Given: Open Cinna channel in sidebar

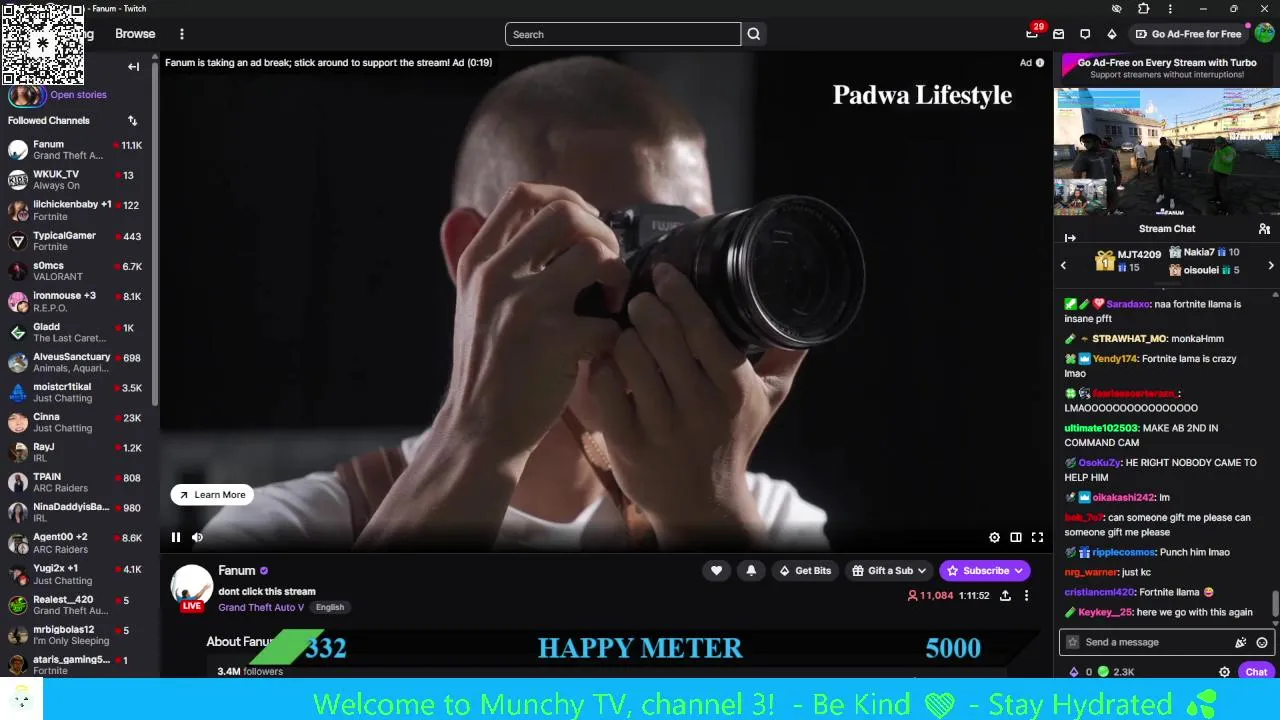Looking at the screenshot, I should 76,422.
